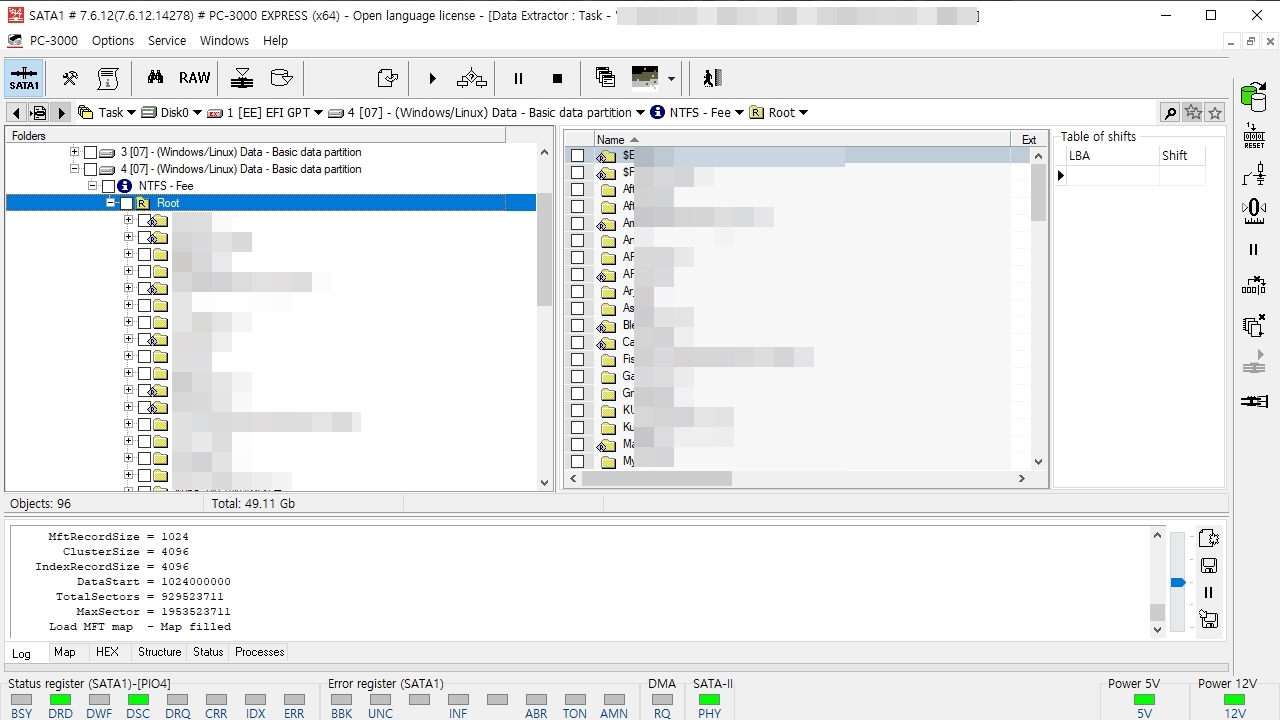
Task: Collapse the partition 4 [07] tree node
Action: [74, 169]
